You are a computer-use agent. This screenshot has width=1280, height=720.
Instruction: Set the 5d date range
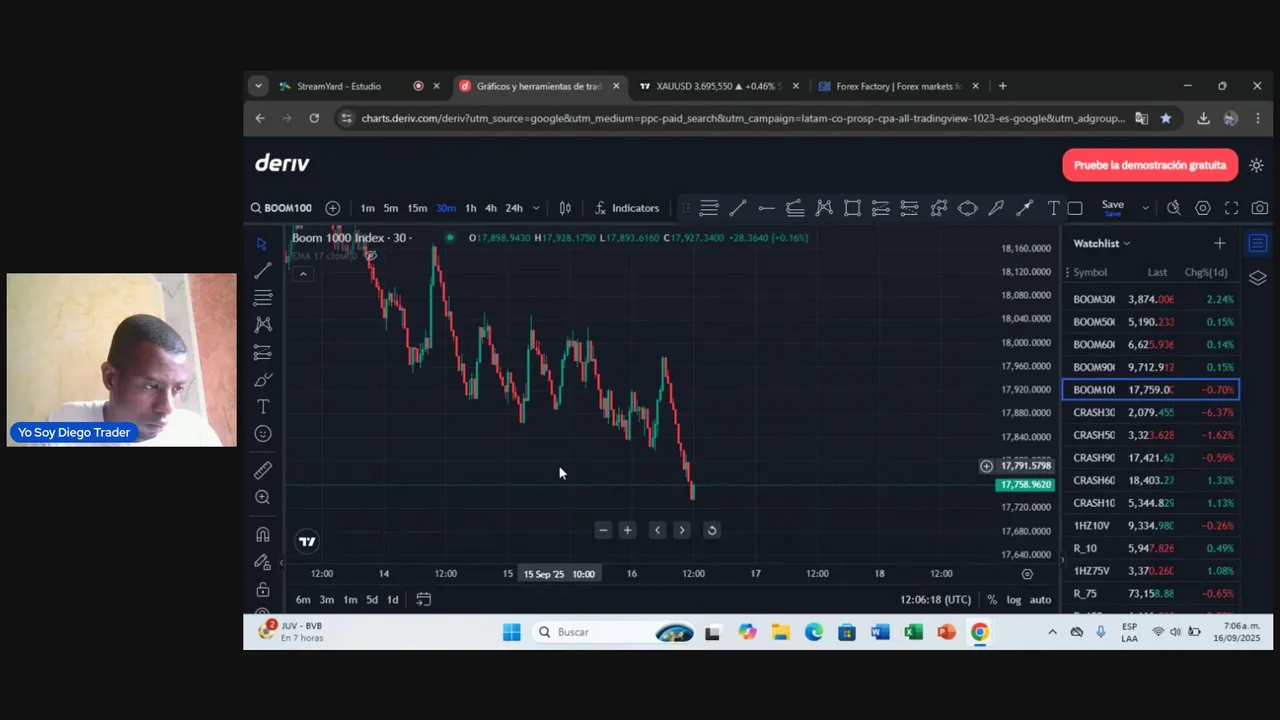click(x=372, y=600)
